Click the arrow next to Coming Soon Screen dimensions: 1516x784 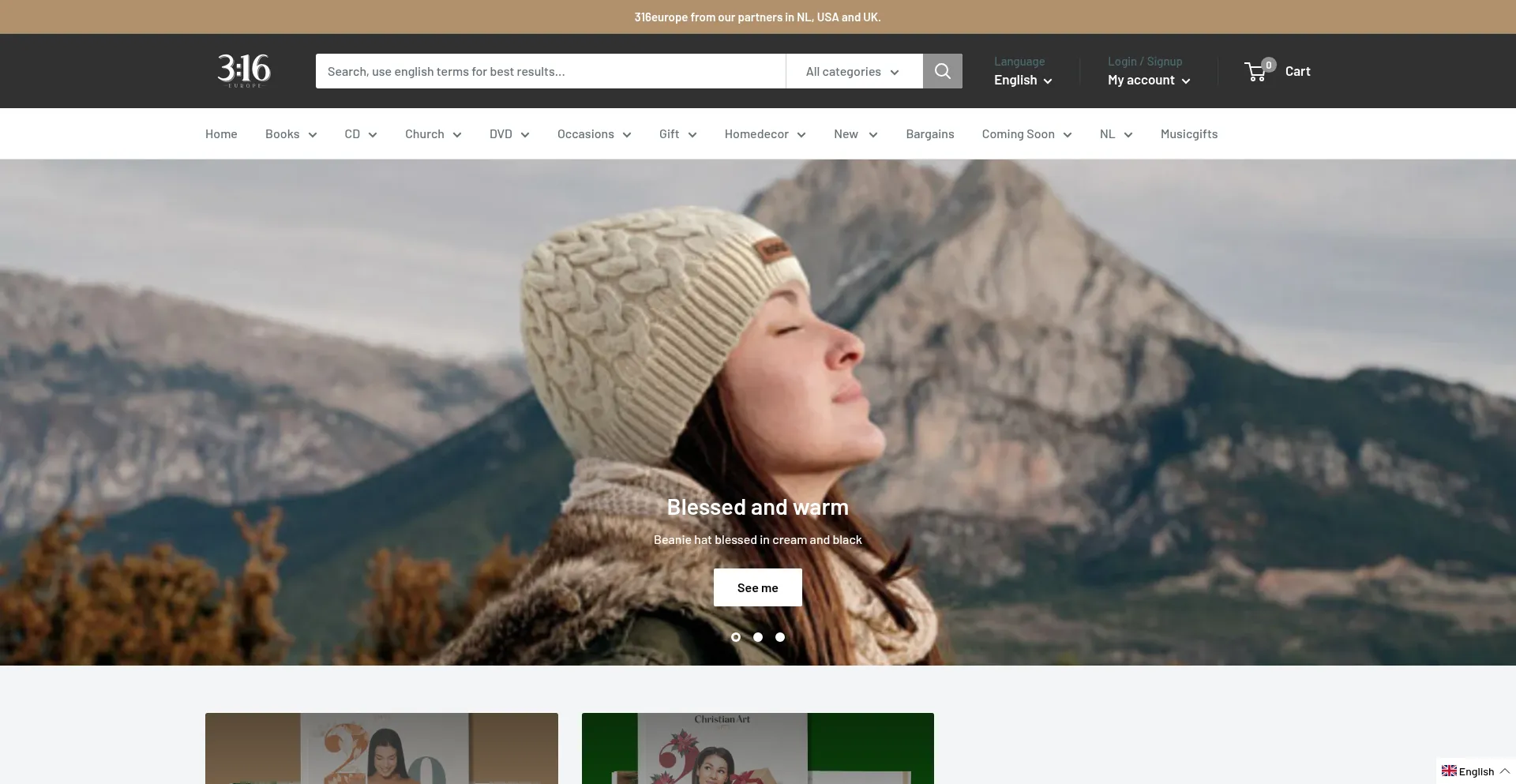click(x=1068, y=135)
